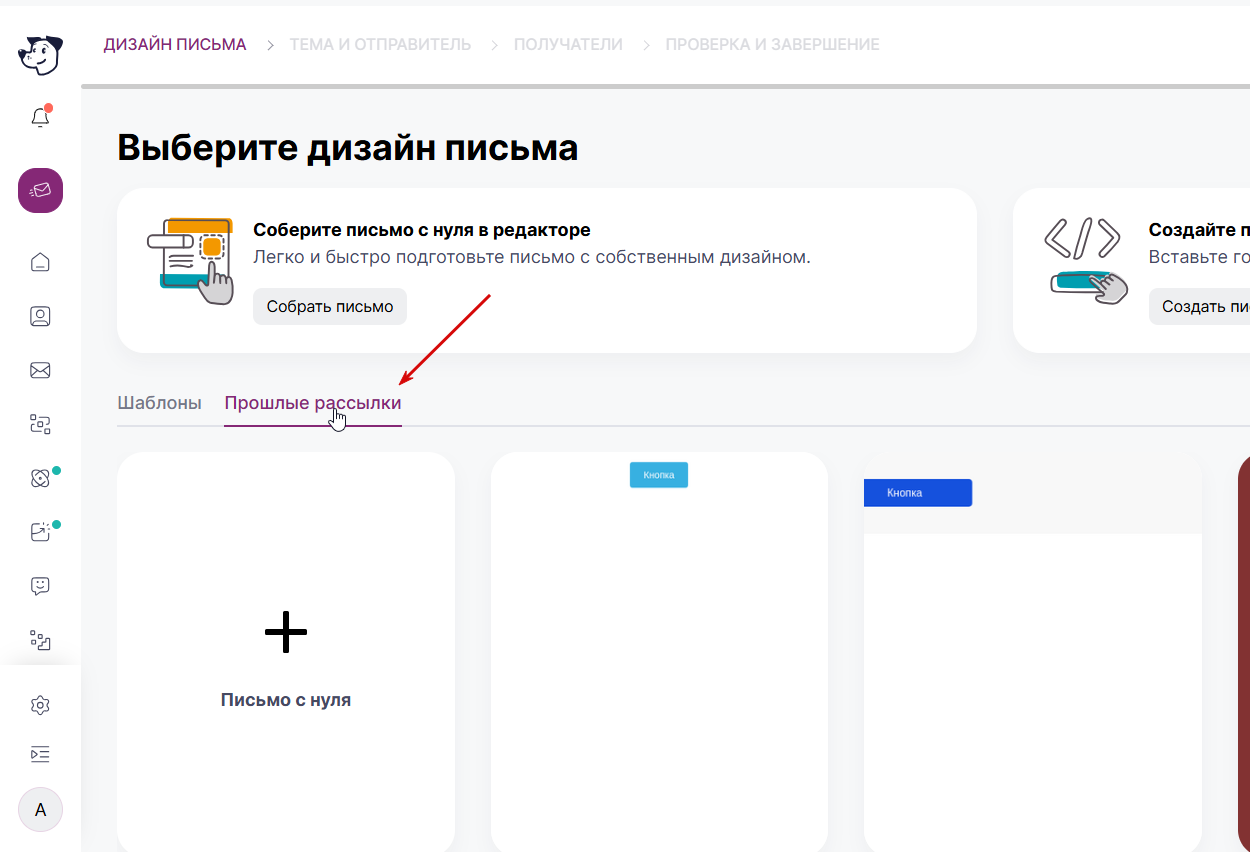Choose past mailing with light-blue Кнопка
The image size is (1250, 852).
click(659, 652)
